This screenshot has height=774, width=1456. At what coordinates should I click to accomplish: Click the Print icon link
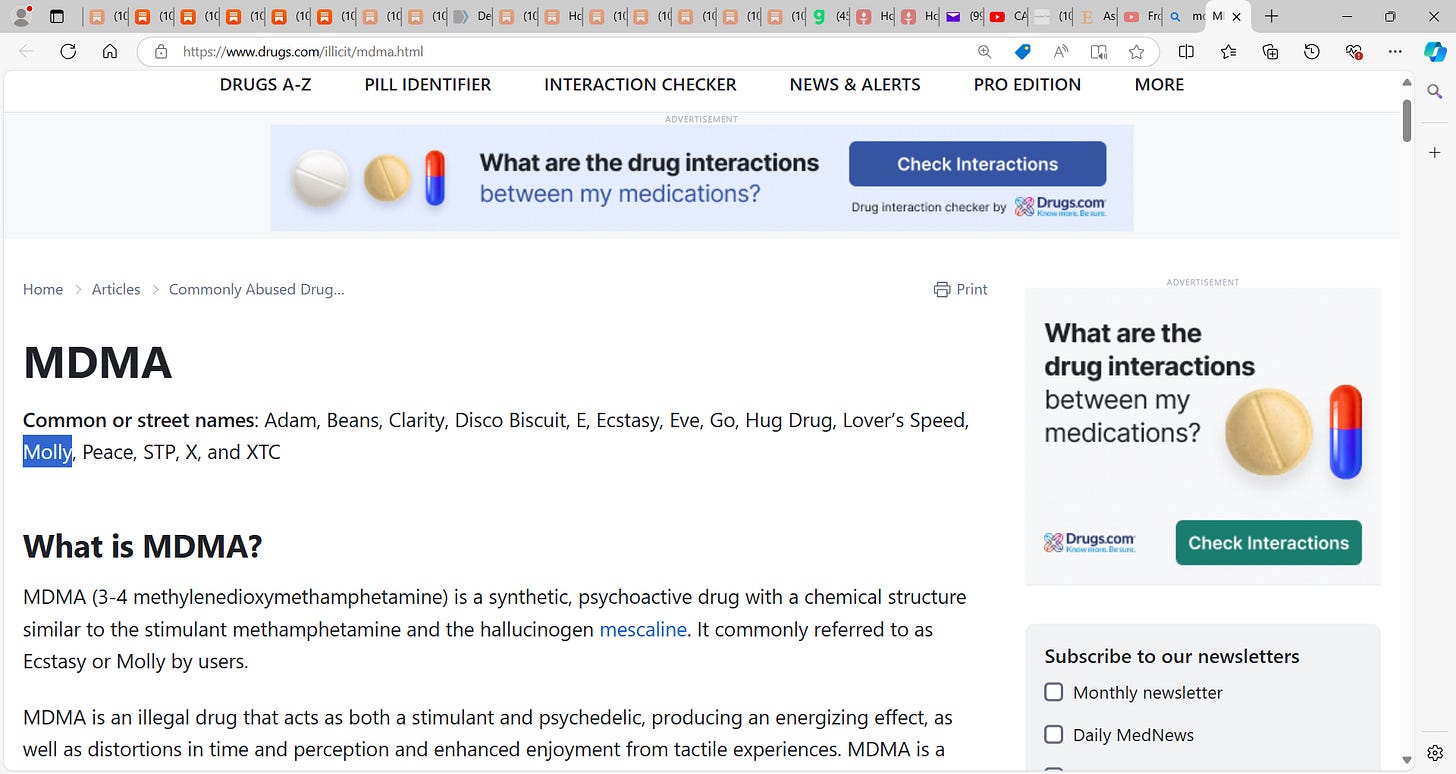(x=960, y=289)
